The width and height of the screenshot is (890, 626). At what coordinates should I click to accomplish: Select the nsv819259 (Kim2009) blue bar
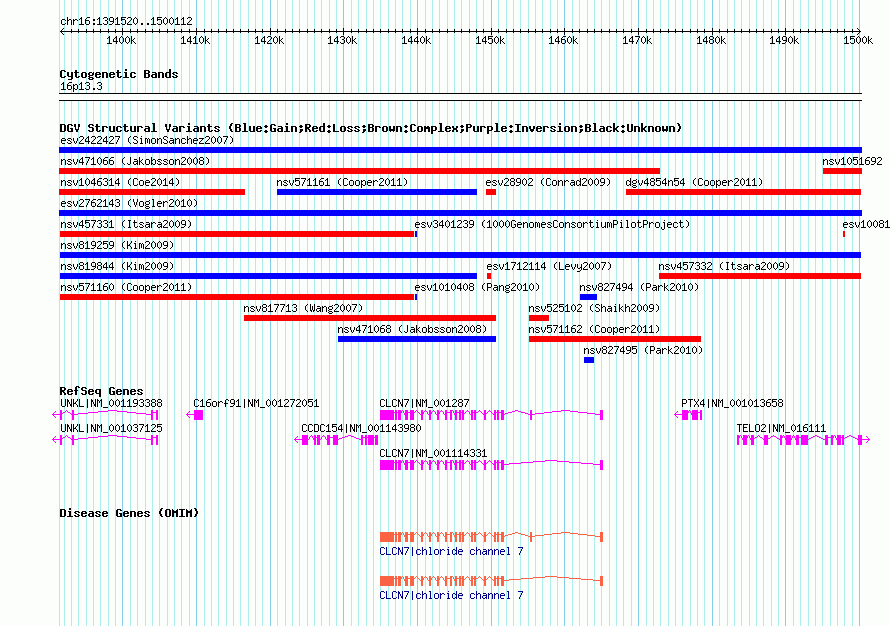(460, 255)
